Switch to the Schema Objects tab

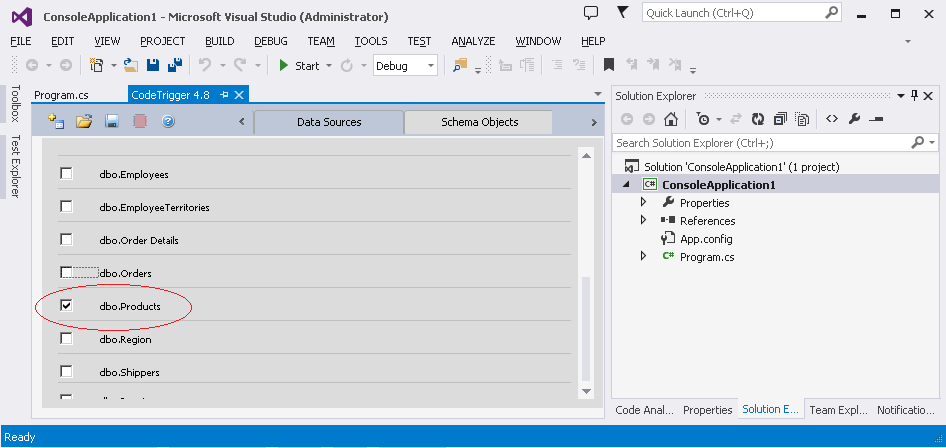479,122
